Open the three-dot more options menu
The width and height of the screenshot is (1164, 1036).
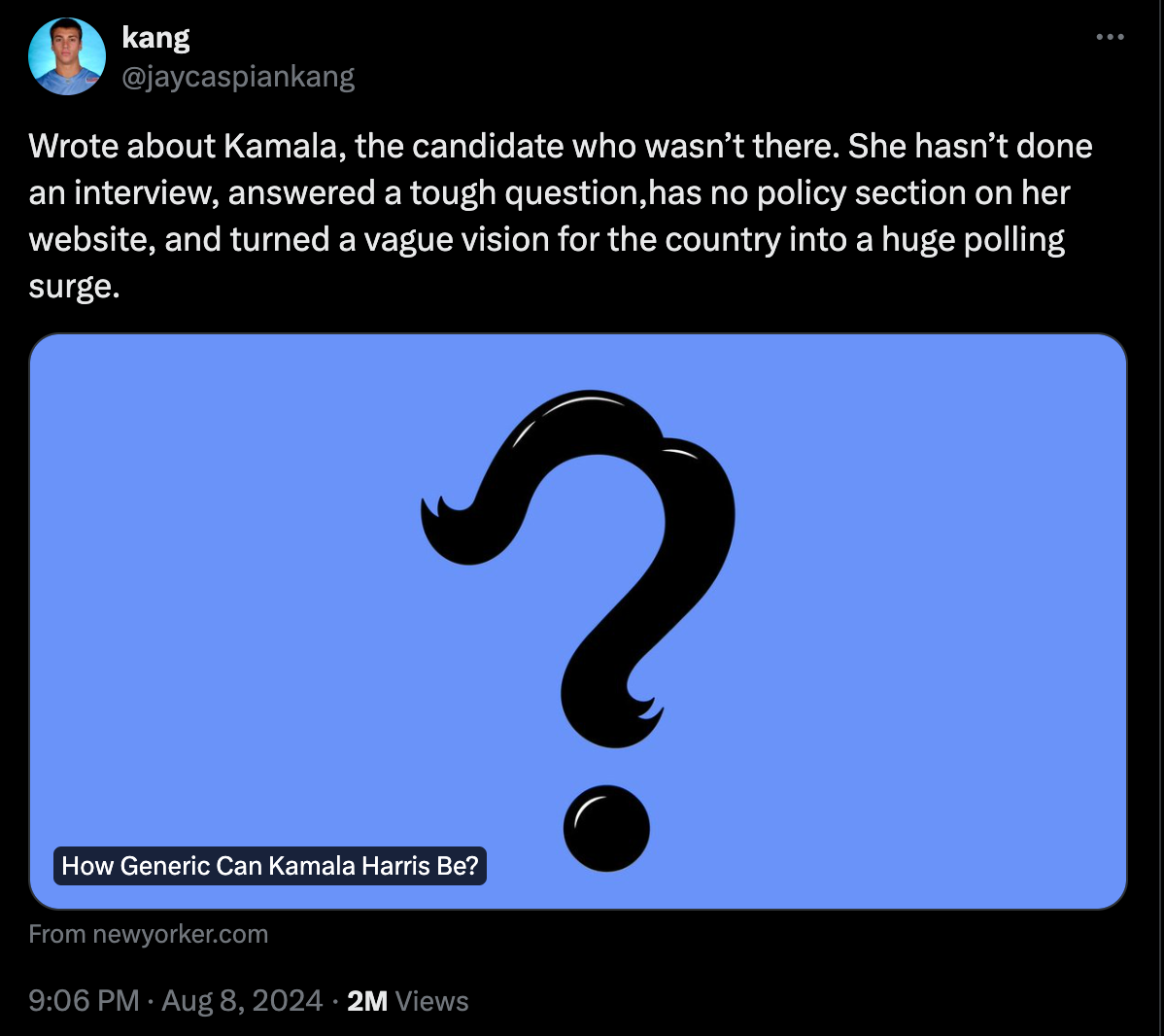click(1110, 37)
